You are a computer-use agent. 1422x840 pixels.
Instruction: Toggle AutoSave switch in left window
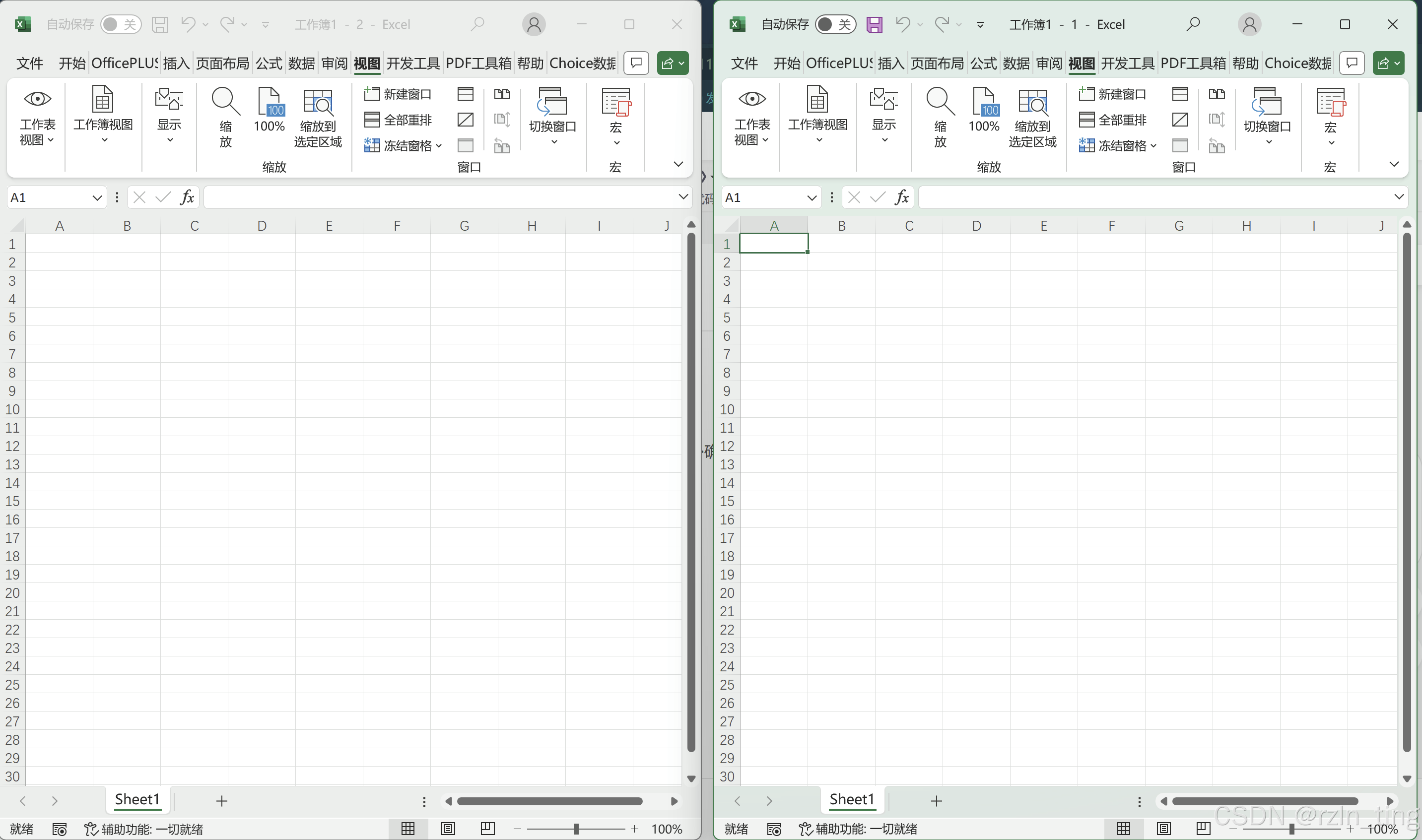point(121,24)
